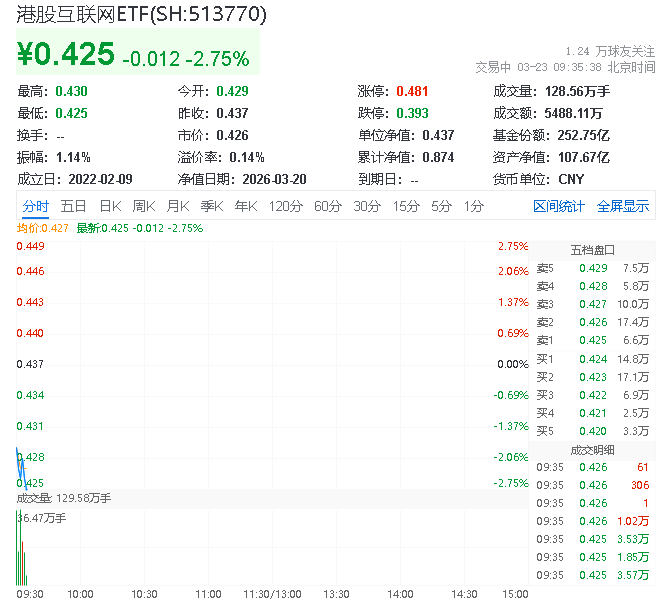Select the 分时 chart tab
This screenshot has height=613, width=656.
click(x=36, y=206)
